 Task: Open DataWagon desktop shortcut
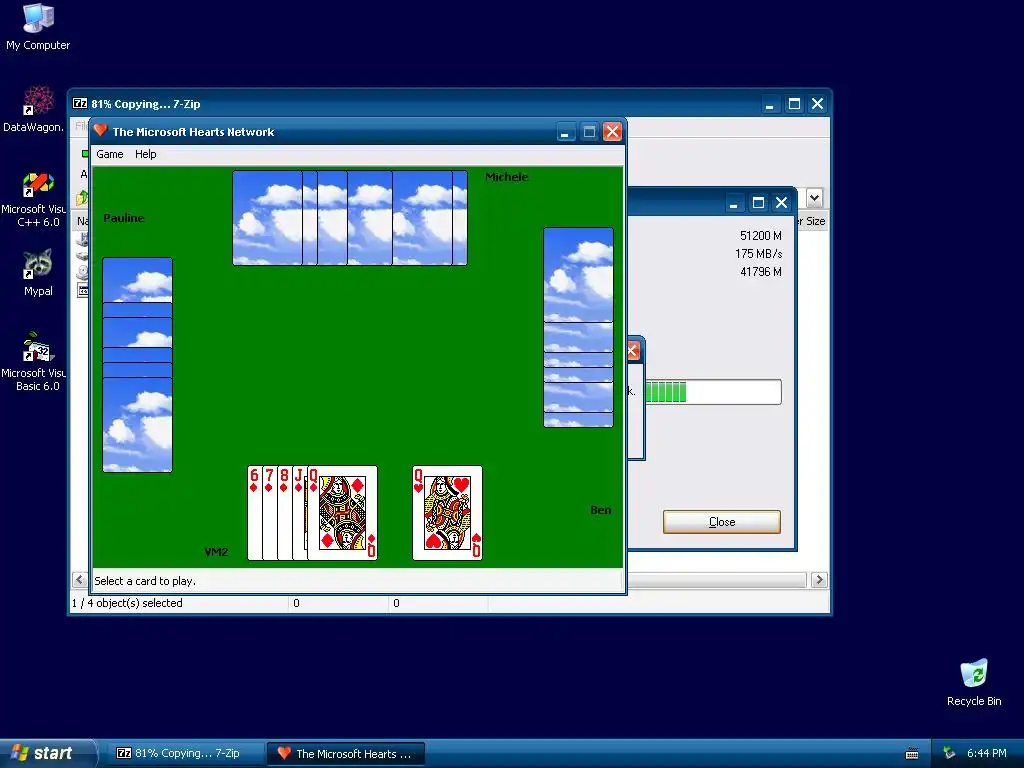[34, 109]
